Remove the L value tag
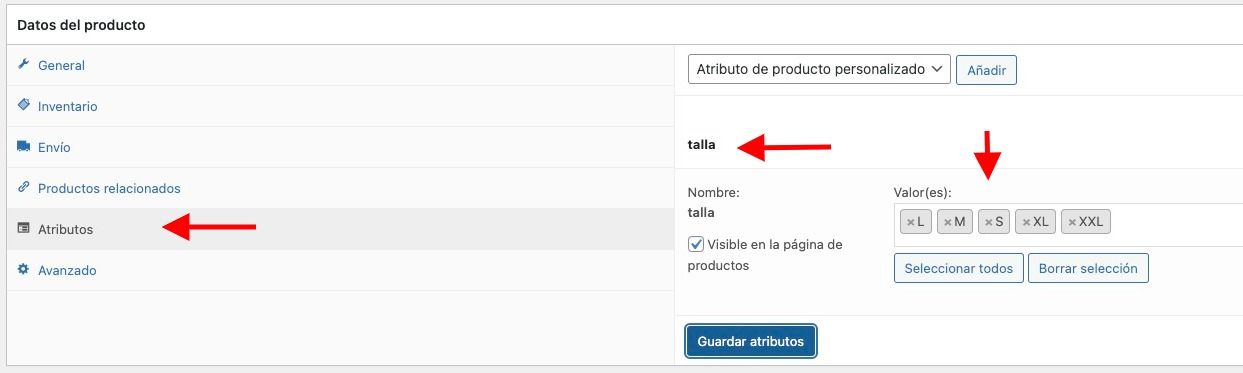This screenshot has height=373, width=1243. click(x=910, y=222)
